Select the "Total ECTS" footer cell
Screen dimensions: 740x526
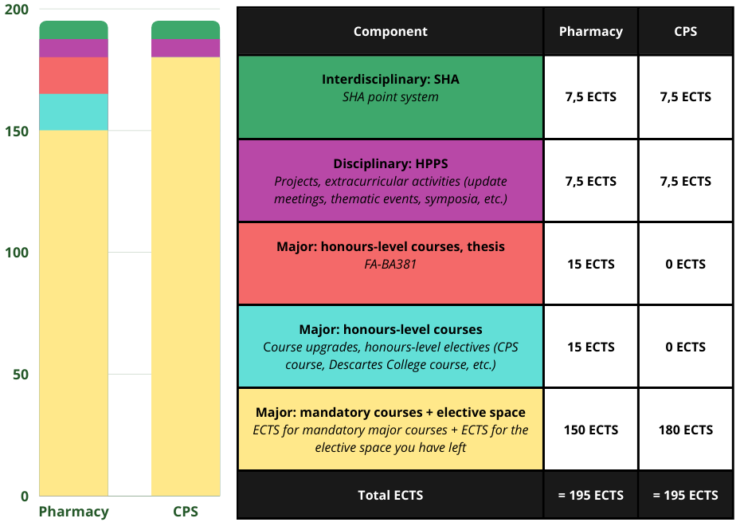390,495
